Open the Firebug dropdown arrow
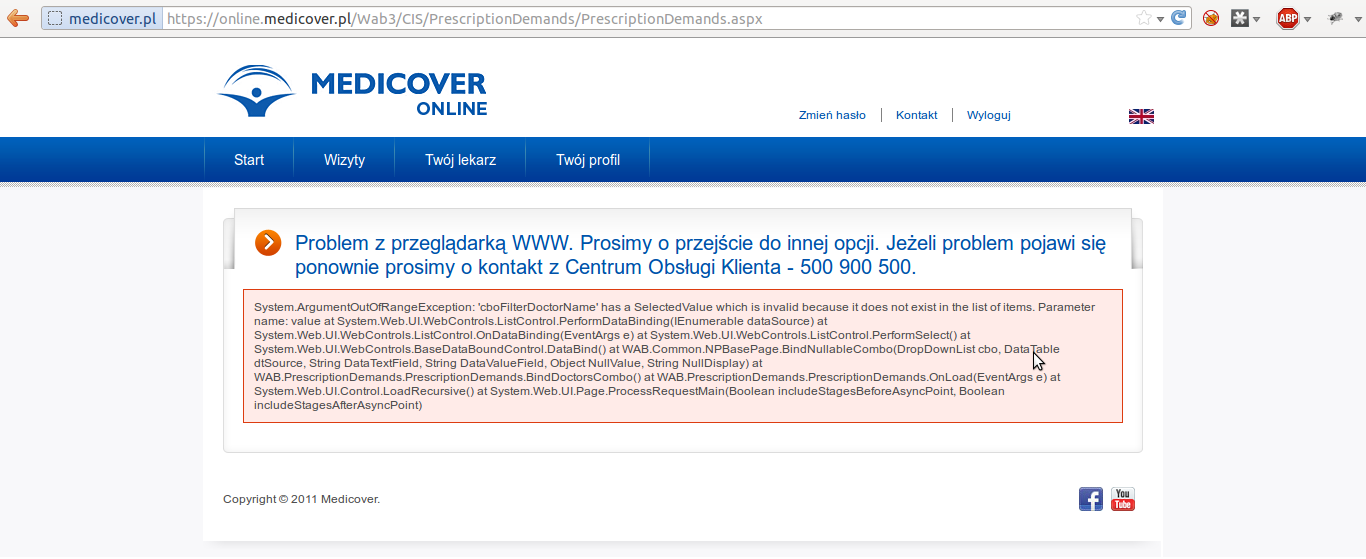 [x=1356, y=19]
